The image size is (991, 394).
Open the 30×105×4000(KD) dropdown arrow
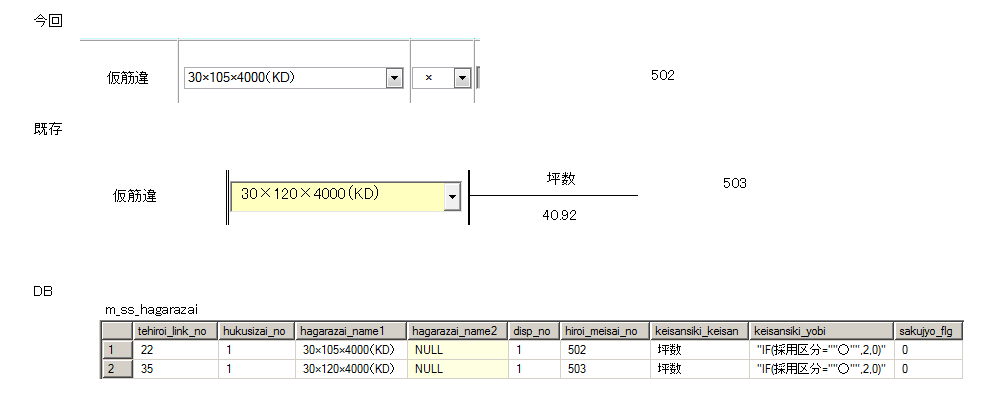tap(394, 78)
